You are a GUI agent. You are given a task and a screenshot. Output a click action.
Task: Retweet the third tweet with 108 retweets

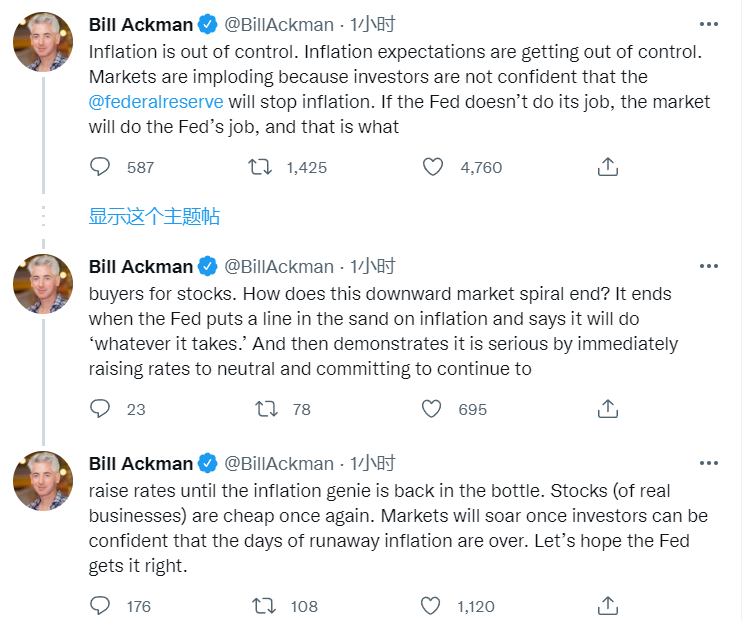tap(266, 605)
